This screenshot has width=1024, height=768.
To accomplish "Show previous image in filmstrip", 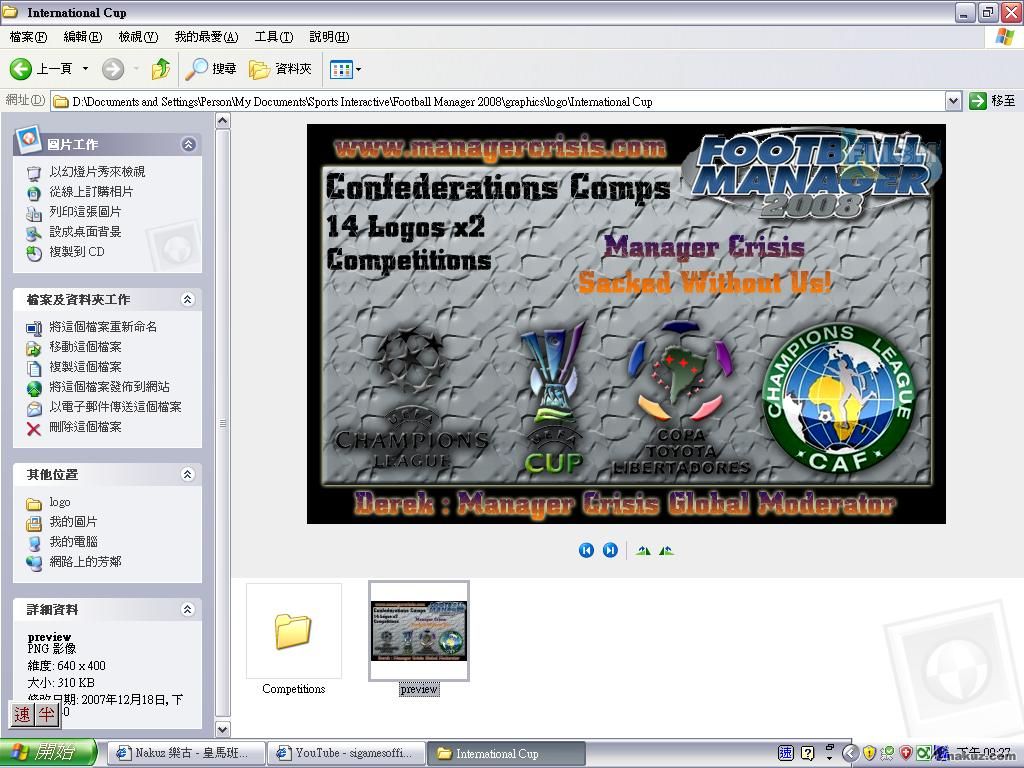I will point(586,551).
